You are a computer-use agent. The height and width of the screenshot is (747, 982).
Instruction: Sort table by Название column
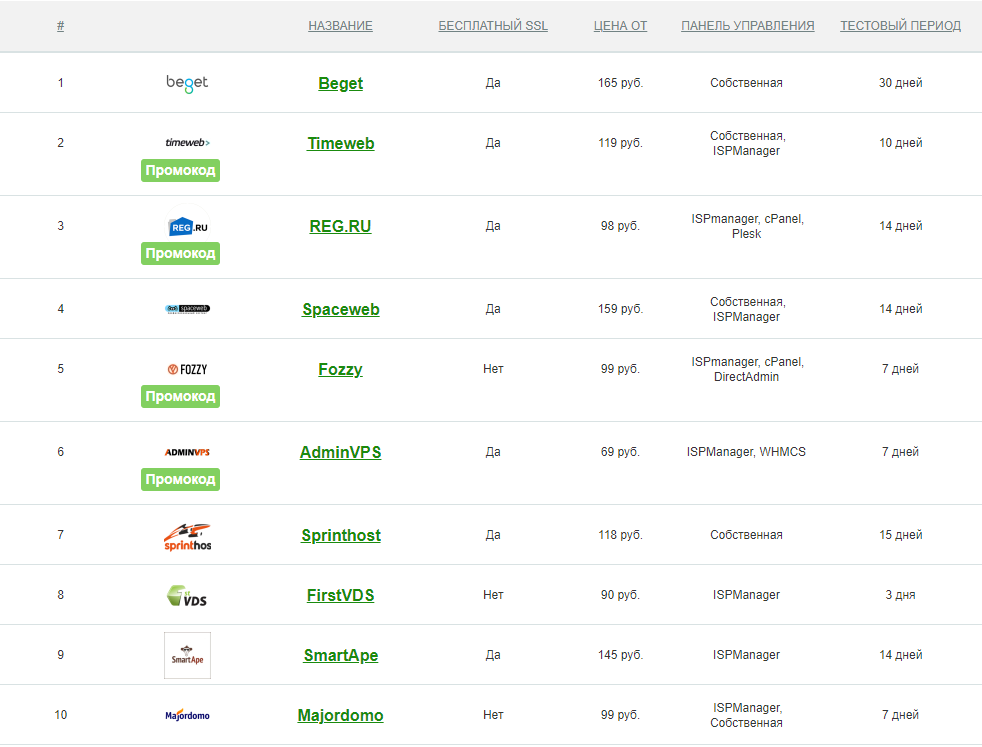pyautogui.click(x=340, y=26)
